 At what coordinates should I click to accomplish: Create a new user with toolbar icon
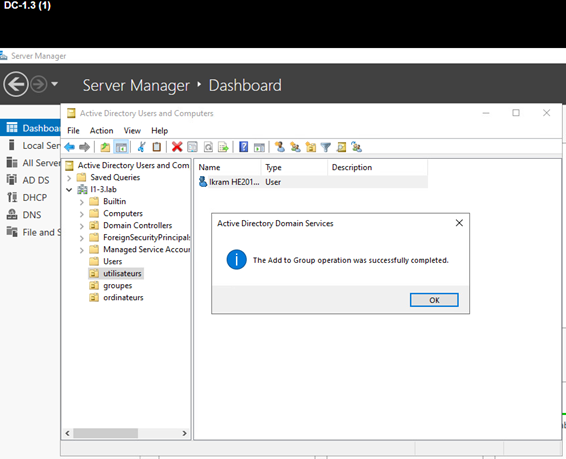[280, 147]
